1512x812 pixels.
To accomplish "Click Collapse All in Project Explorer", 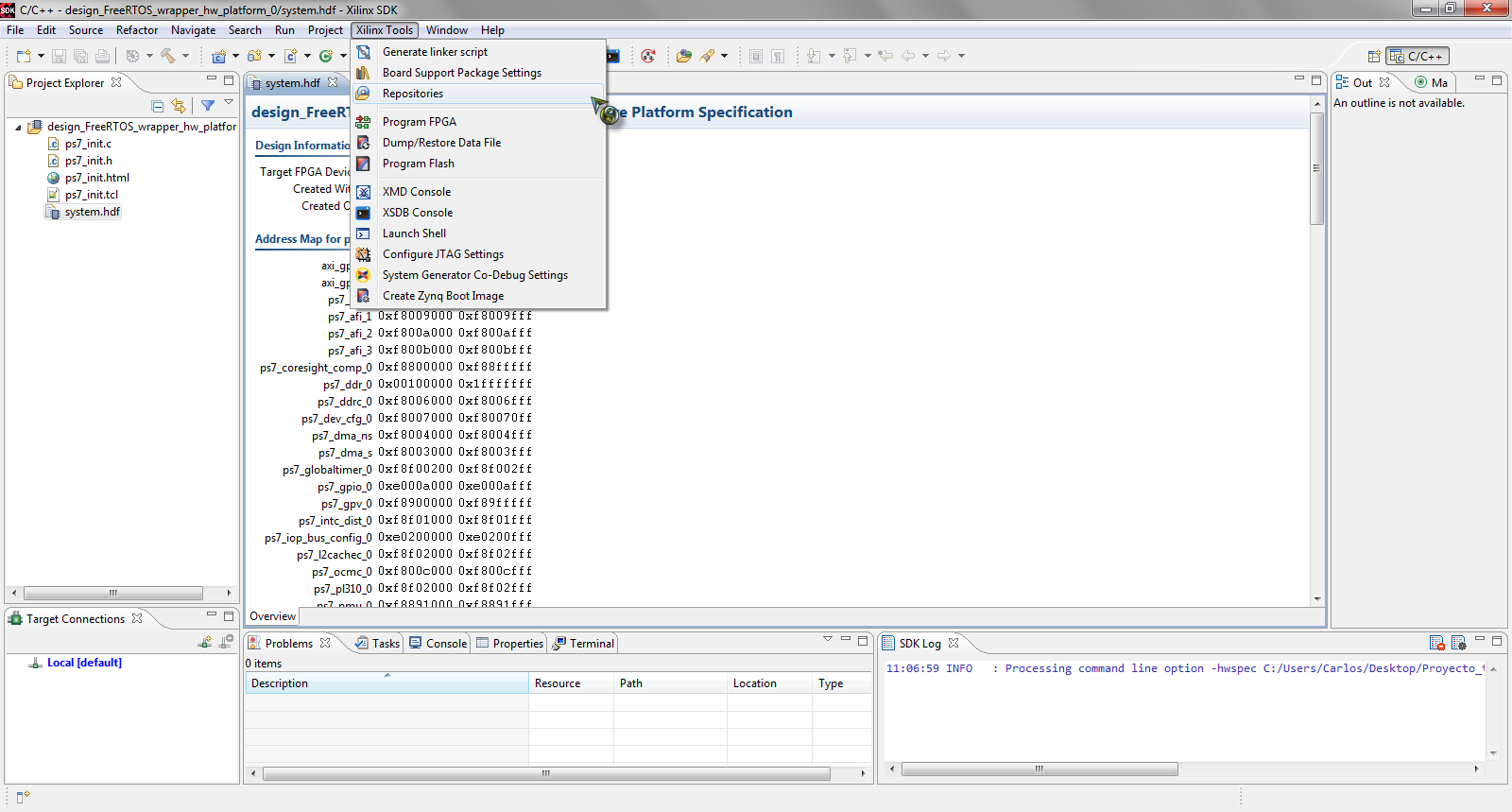I will click(158, 106).
